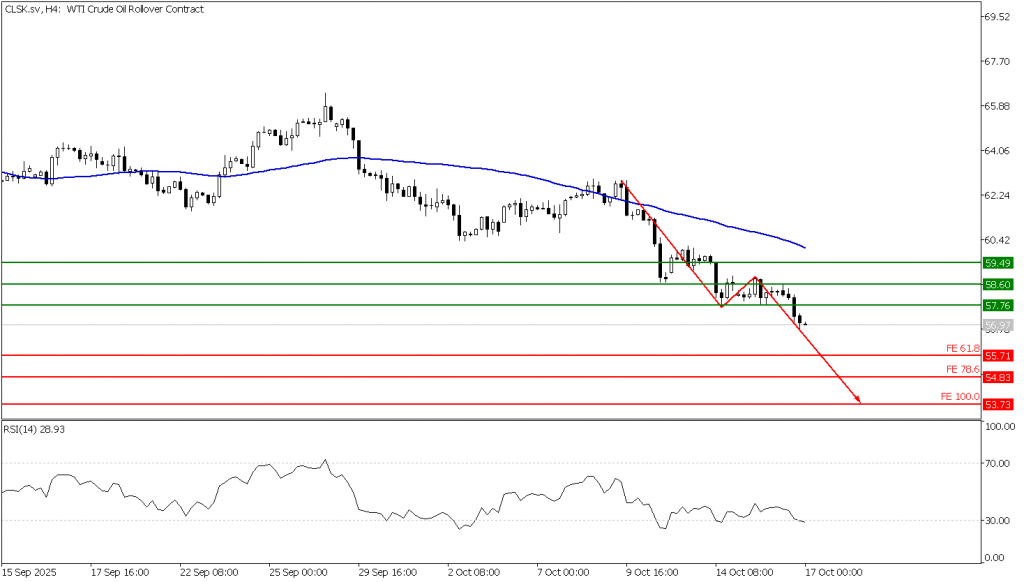
Task: Click the RSI 70.00 scale value
Action: coord(997,464)
